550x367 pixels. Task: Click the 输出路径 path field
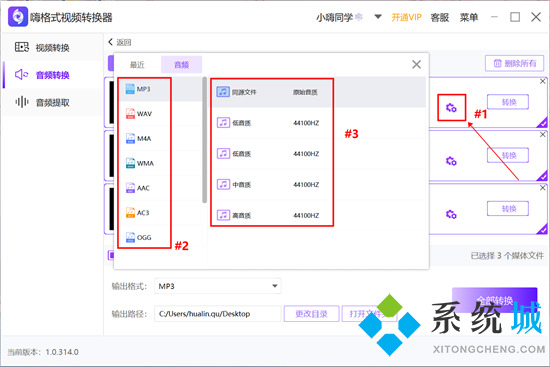(217, 313)
